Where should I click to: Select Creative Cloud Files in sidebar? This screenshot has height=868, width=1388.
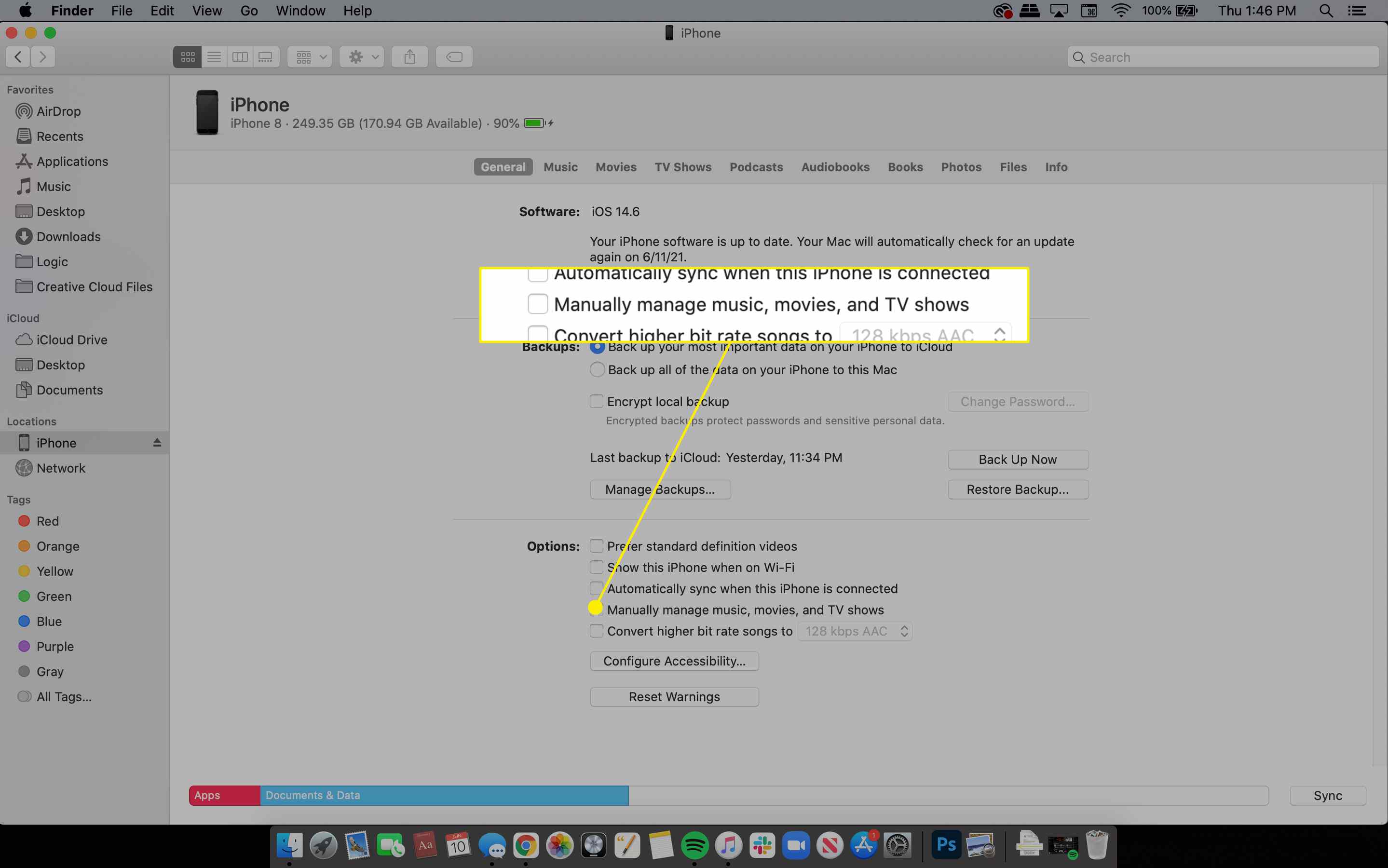pyautogui.click(x=84, y=286)
